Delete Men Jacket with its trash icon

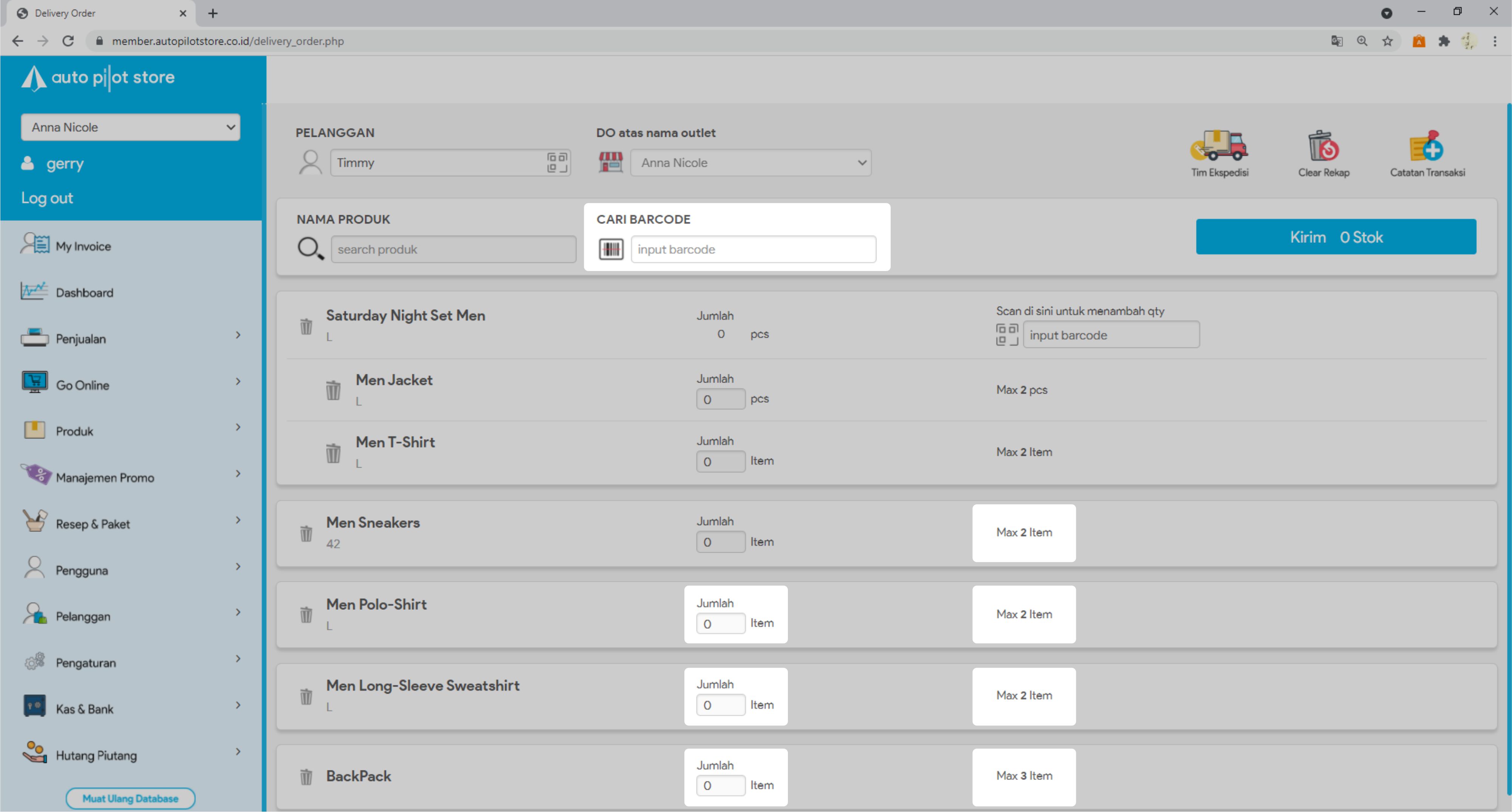click(x=333, y=390)
